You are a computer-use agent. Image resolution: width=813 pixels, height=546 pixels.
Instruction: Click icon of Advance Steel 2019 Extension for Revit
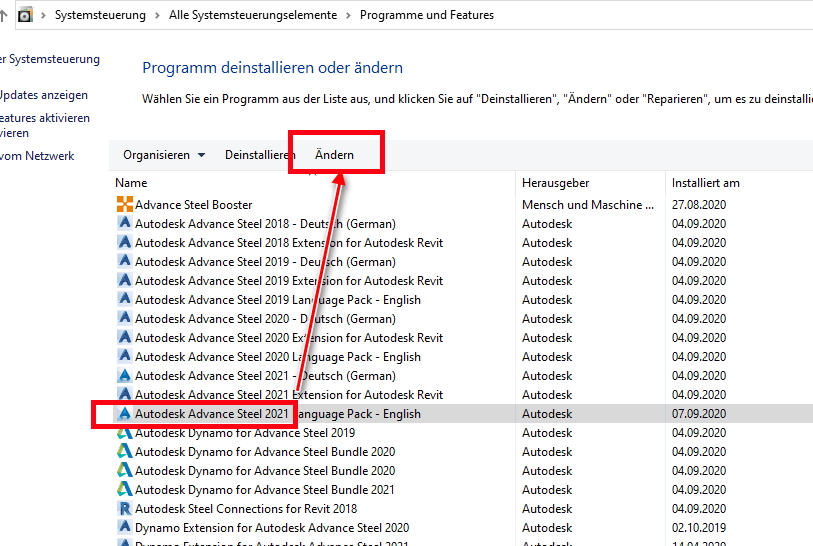[x=124, y=280]
